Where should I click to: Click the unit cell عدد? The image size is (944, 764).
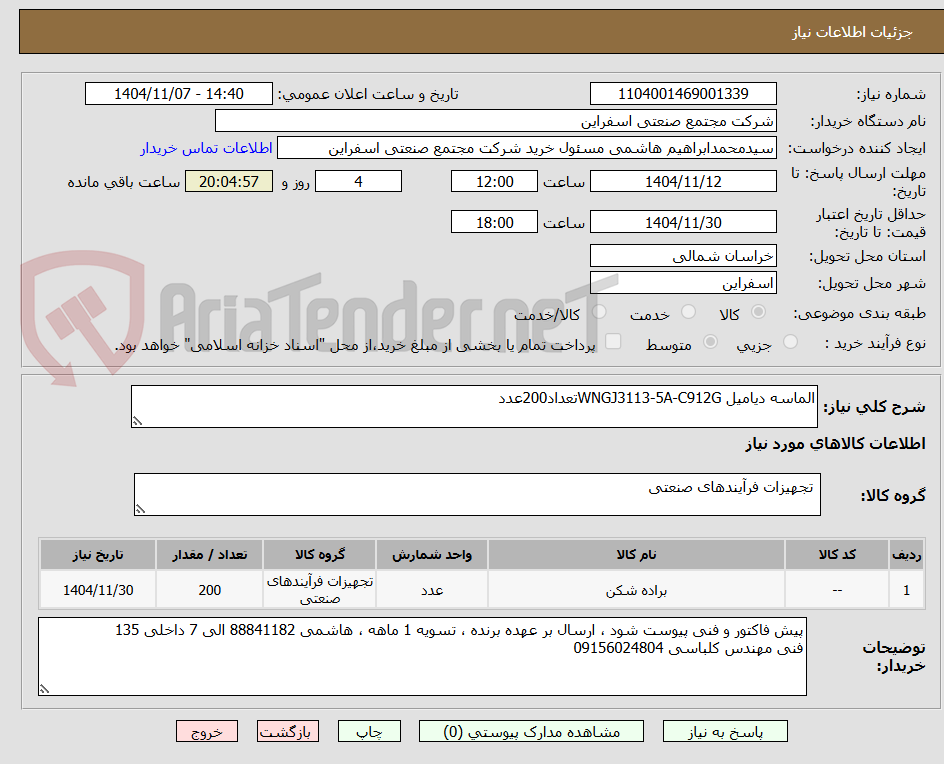pos(432,590)
